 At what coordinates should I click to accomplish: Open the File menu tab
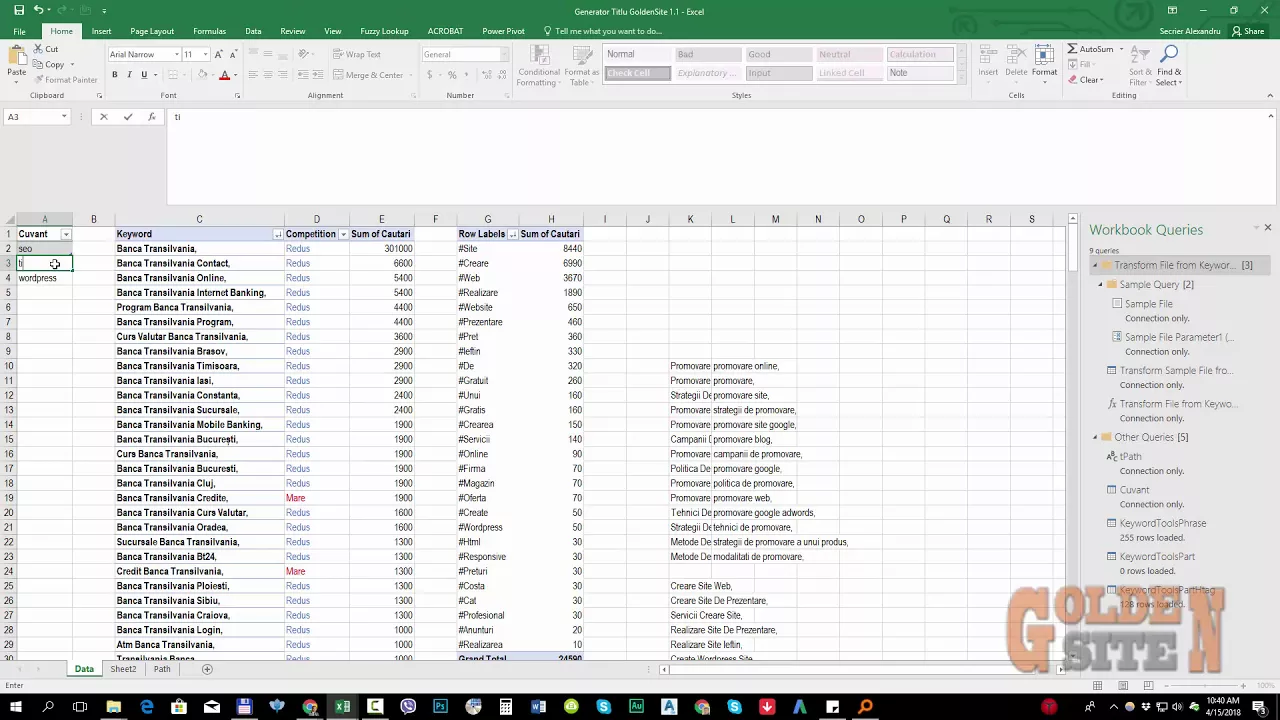pyautogui.click(x=19, y=31)
